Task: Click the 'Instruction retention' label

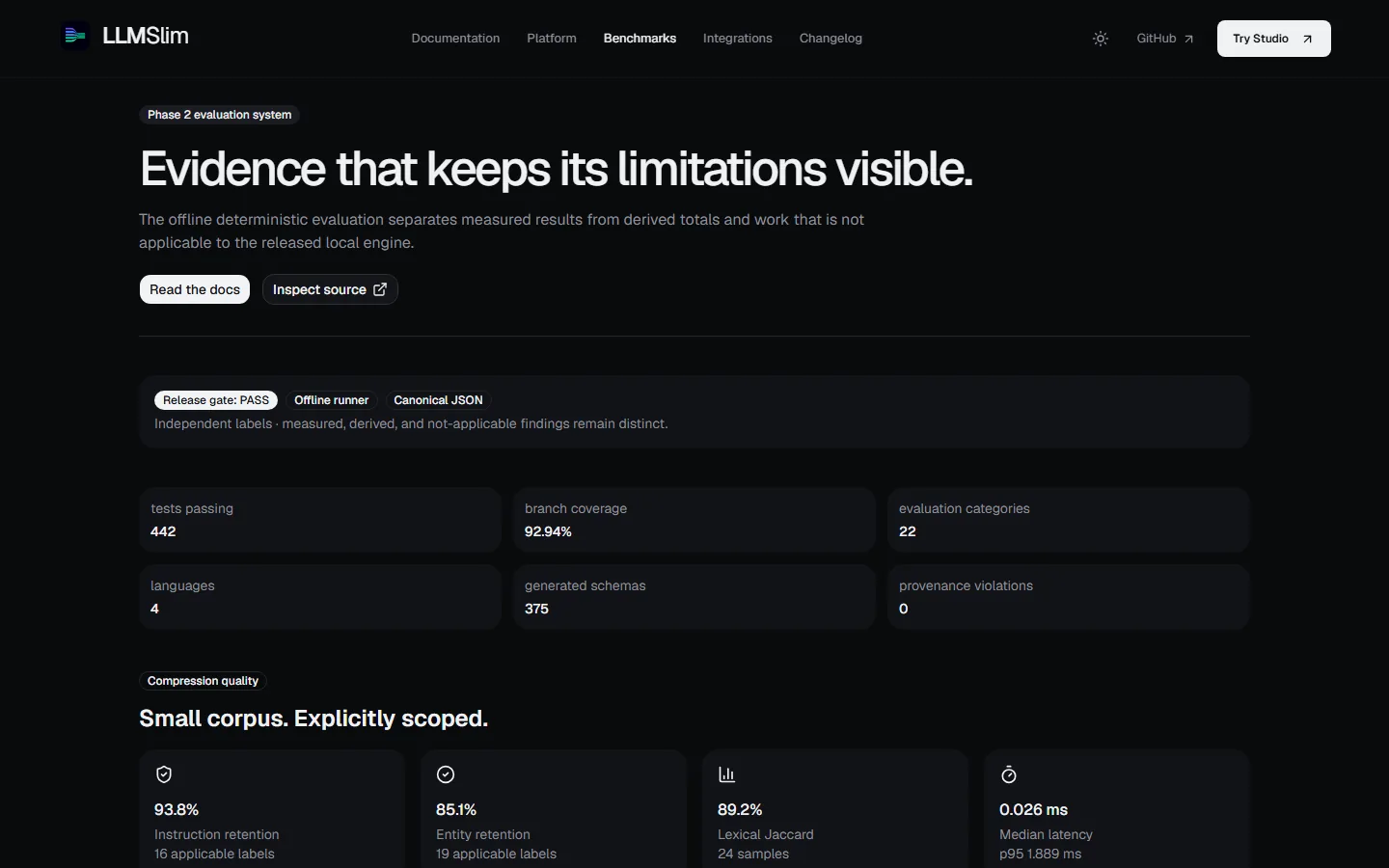Action: pyautogui.click(x=217, y=834)
